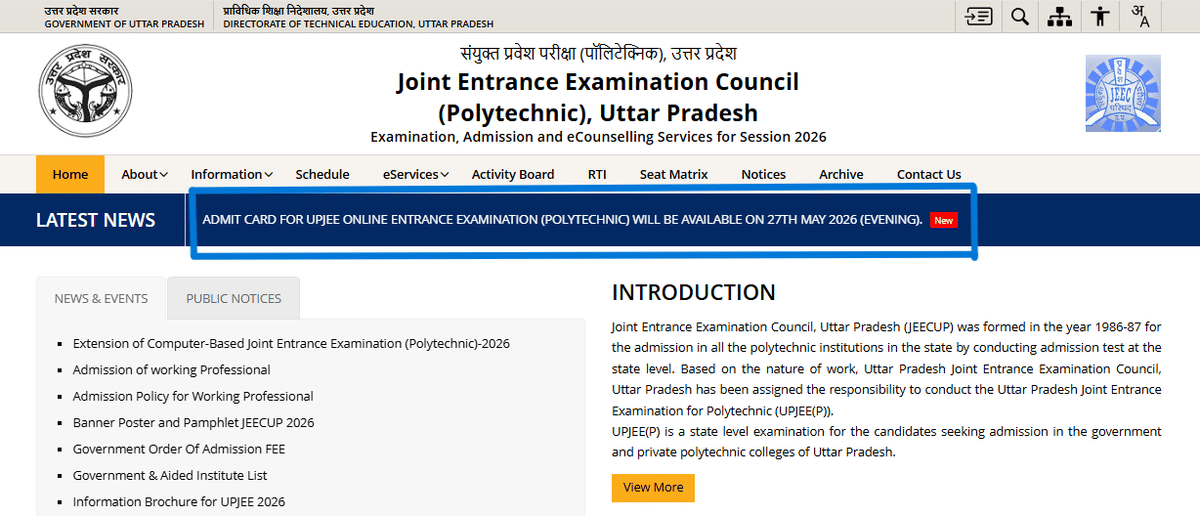
Task: Open the Activity Board page
Action: click(513, 174)
